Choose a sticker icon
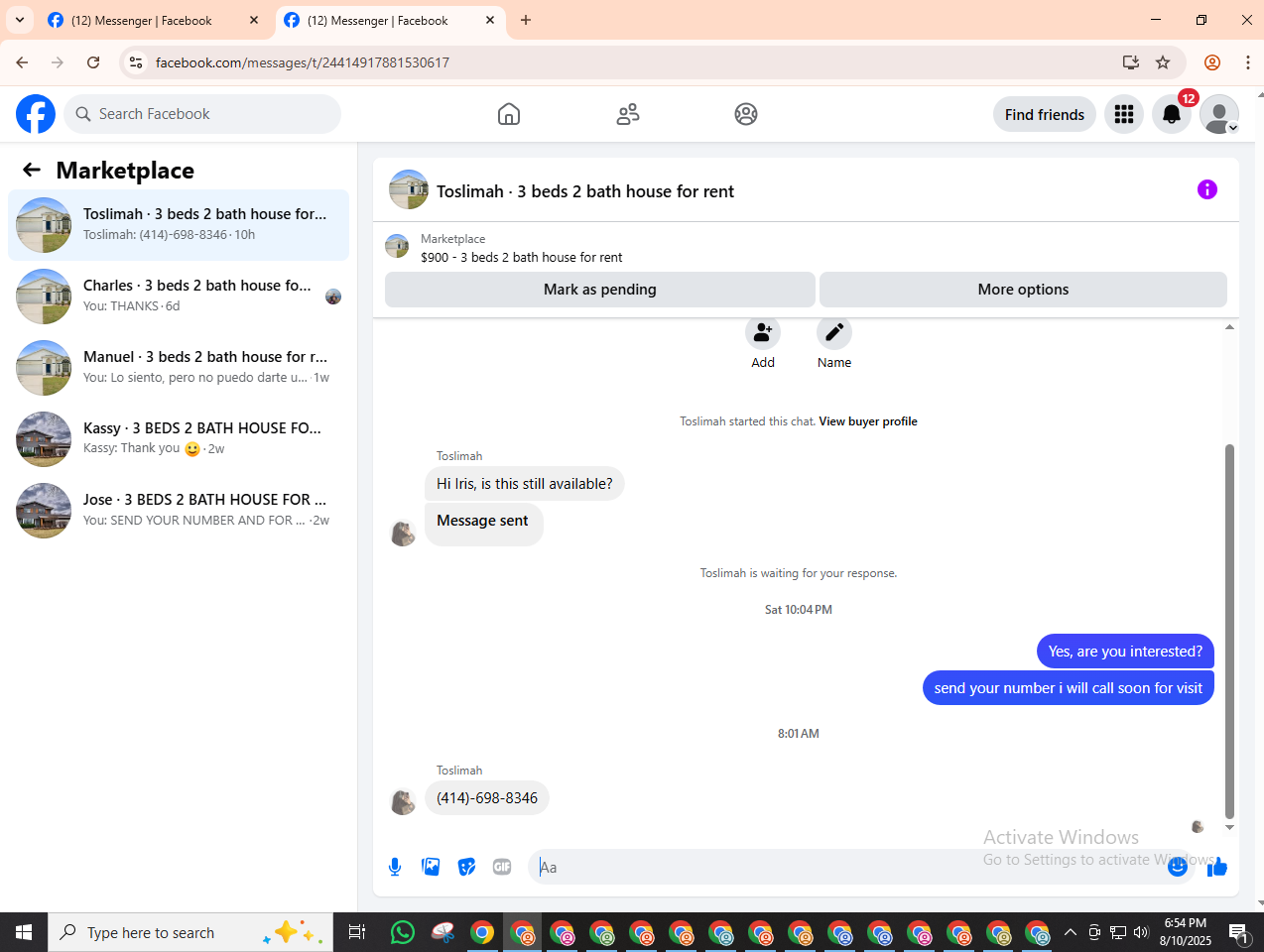This screenshot has height=952, width=1264. point(466,867)
